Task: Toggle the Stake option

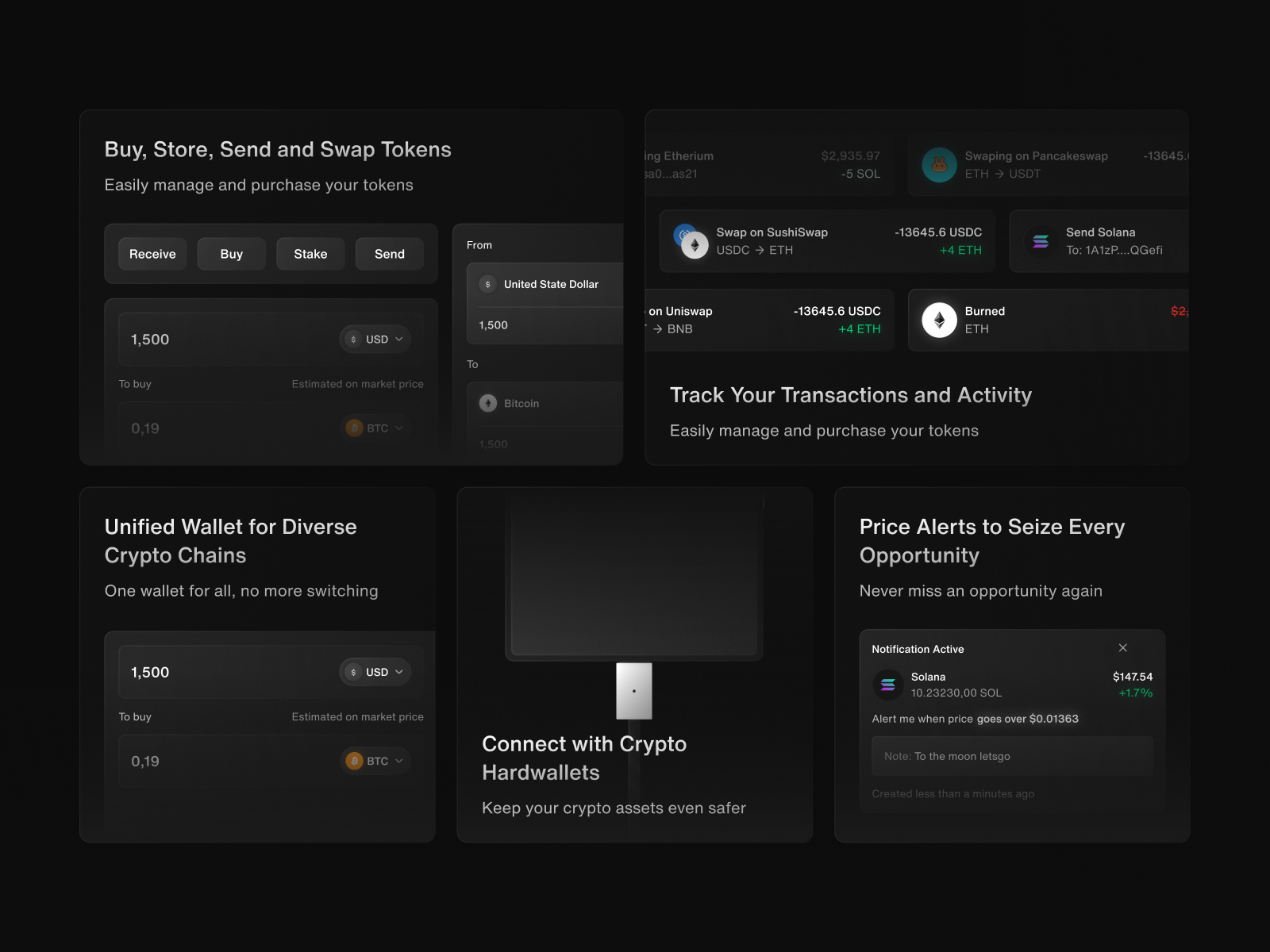Action: pos(310,254)
